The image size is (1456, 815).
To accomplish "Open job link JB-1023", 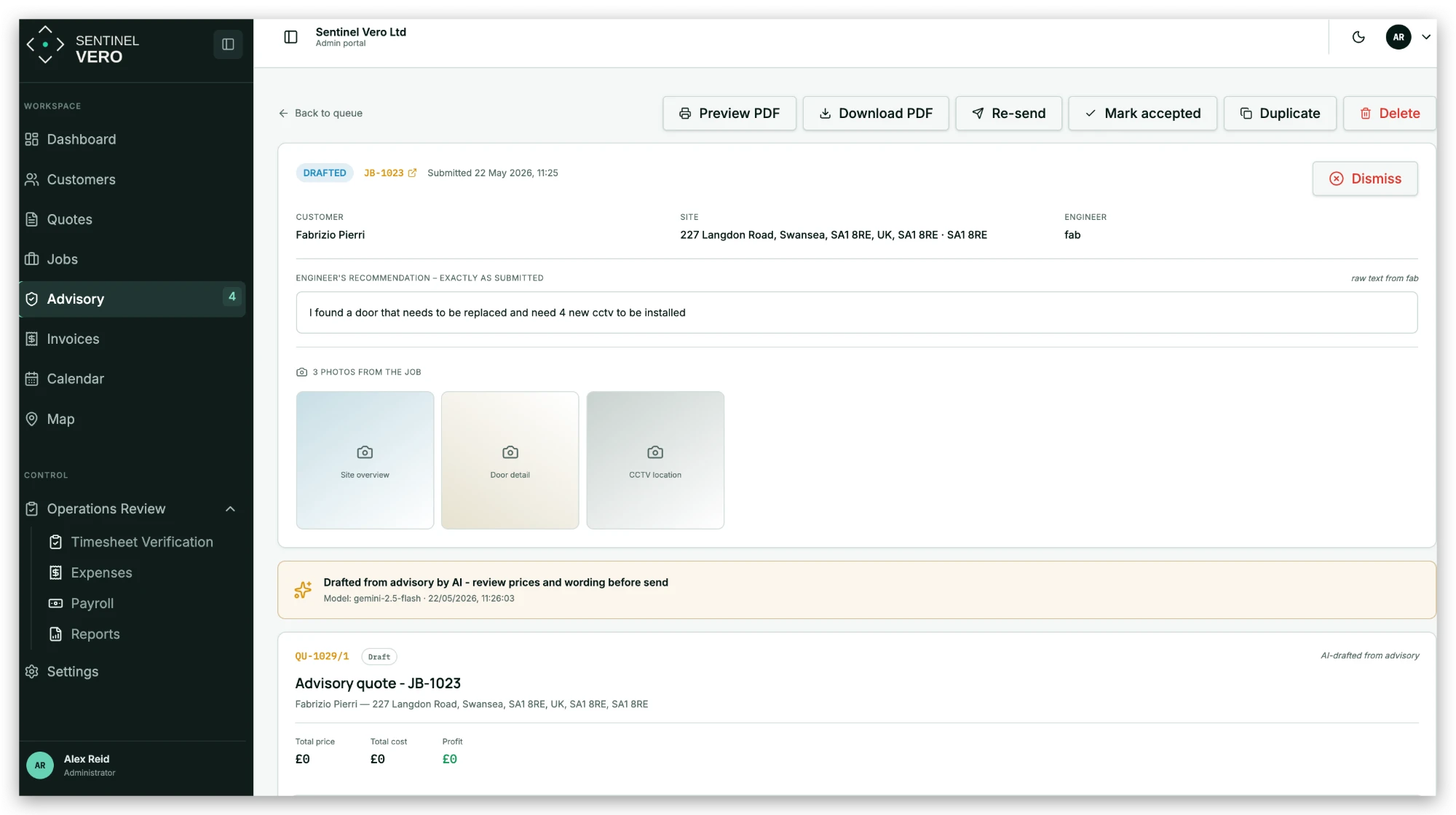I will coord(384,173).
